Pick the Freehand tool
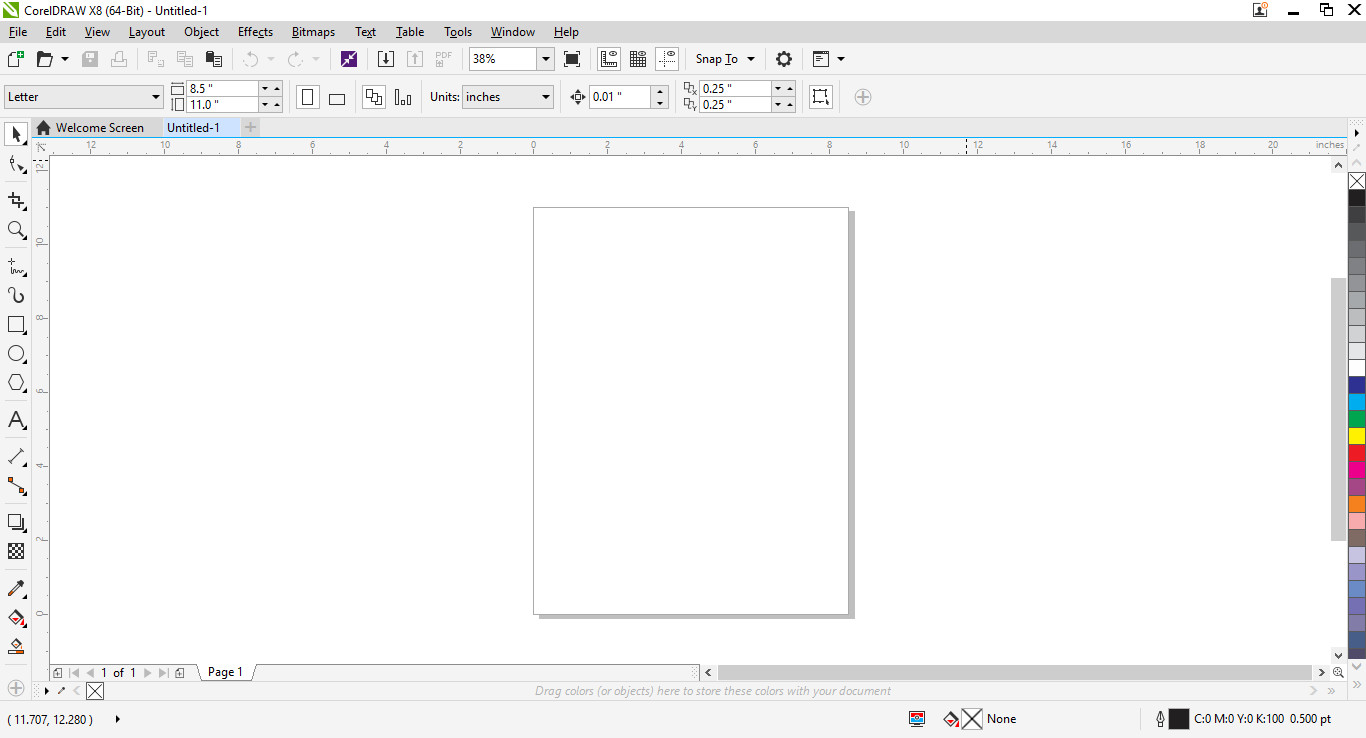Screen dimensions: 1366x738 [x=17, y=266]
